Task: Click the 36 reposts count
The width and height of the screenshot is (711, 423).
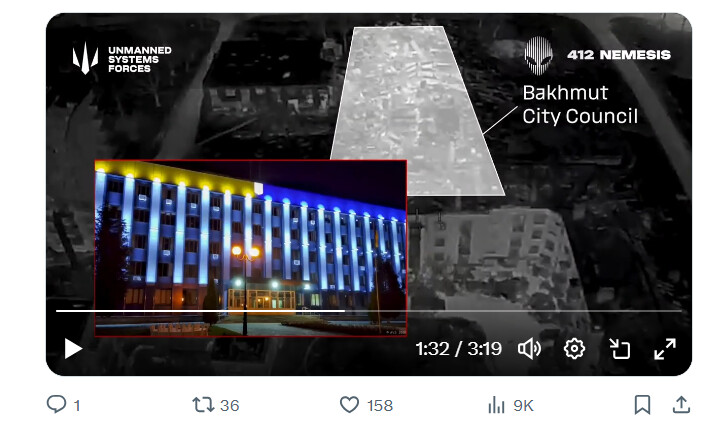Action: (x=229, y=405)
